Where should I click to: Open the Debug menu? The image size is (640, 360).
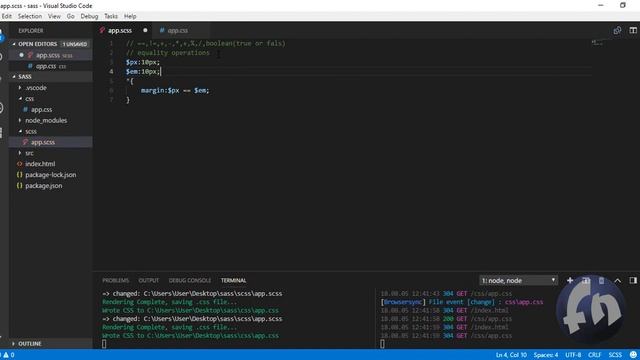[89, 16]
